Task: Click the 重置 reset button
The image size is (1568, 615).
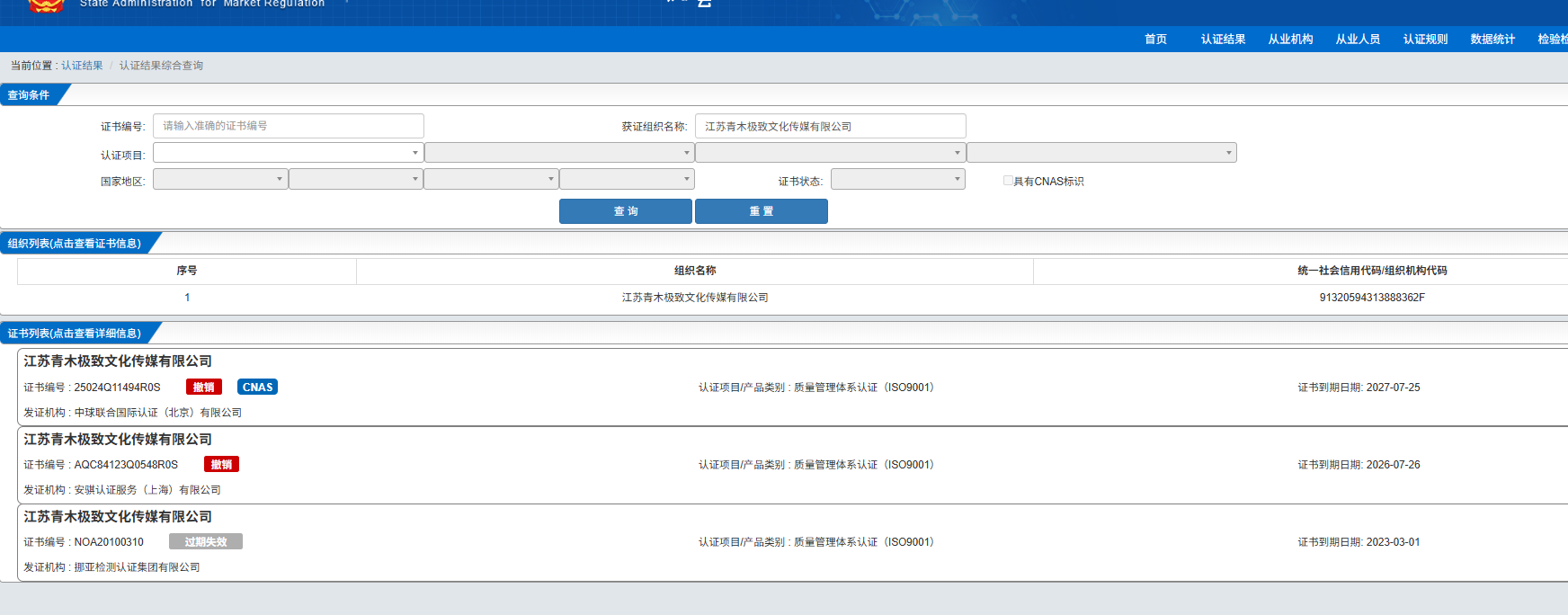Action: pos(762,211)
